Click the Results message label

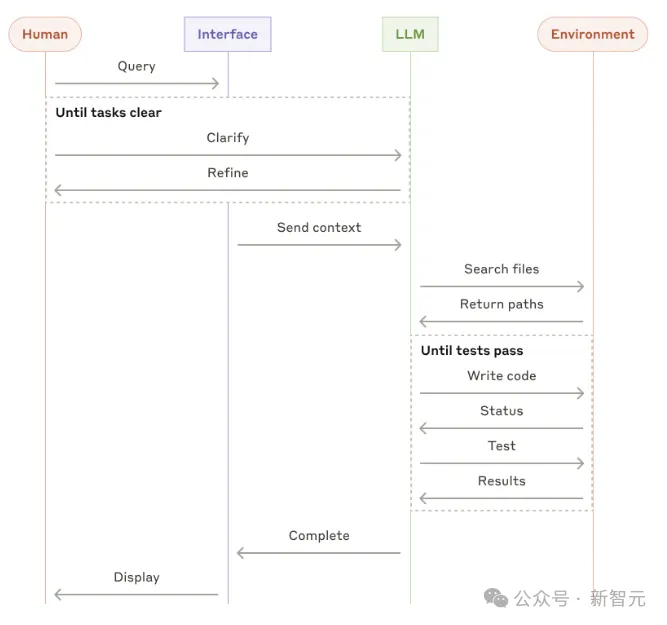[x=502, y=481]
